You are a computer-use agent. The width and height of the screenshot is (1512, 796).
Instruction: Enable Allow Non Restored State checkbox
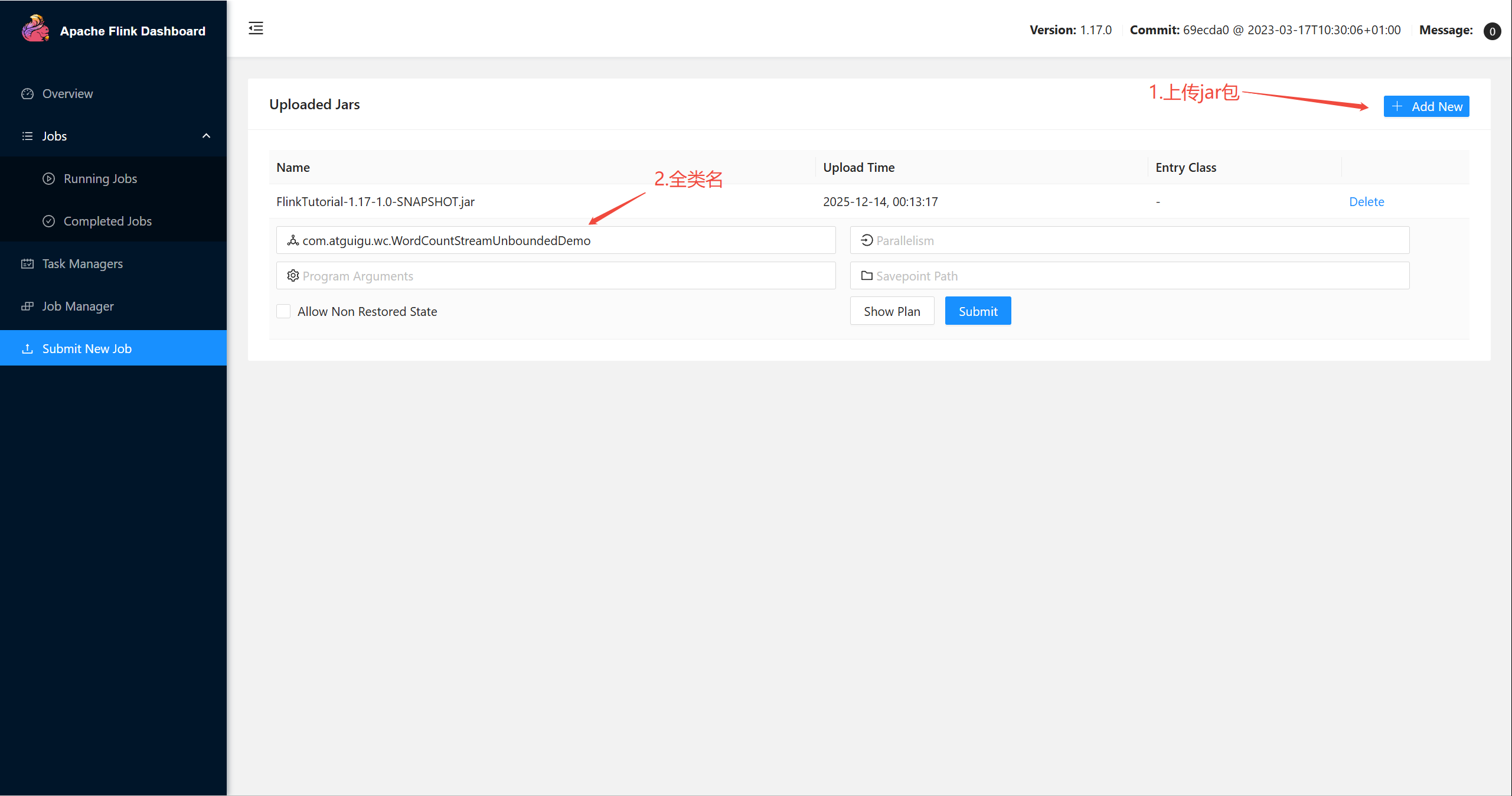coord(283,311)
